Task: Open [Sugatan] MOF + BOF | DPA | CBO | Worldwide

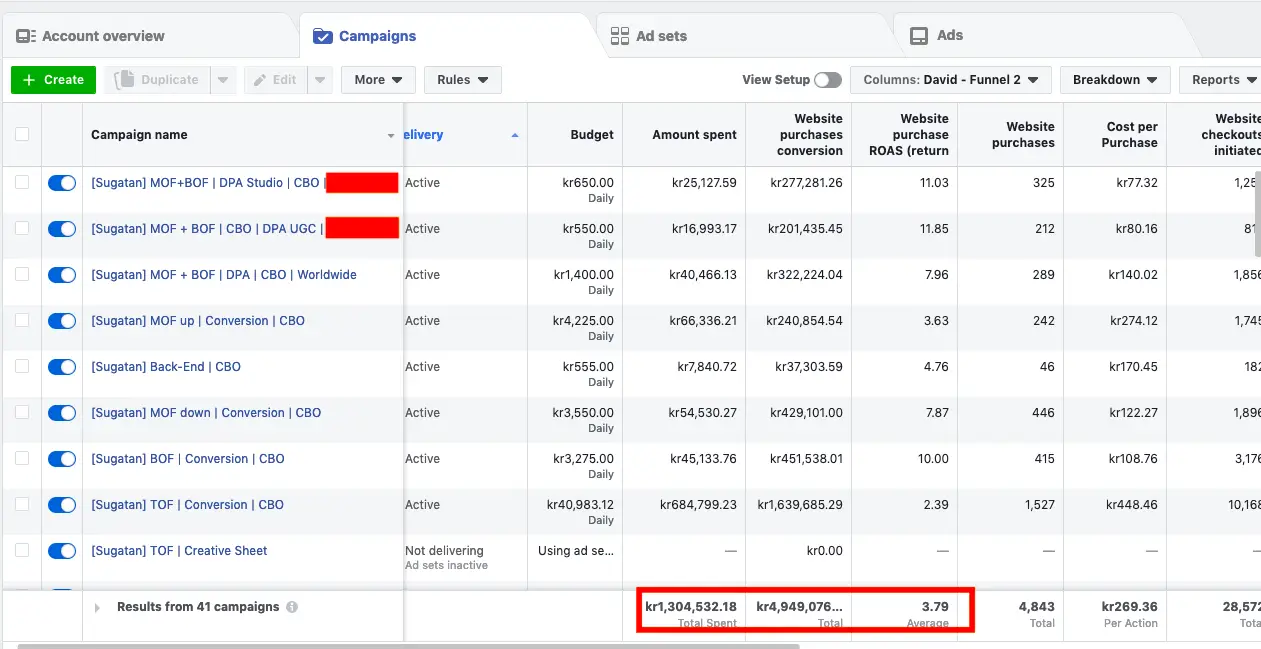Action: 224,275
